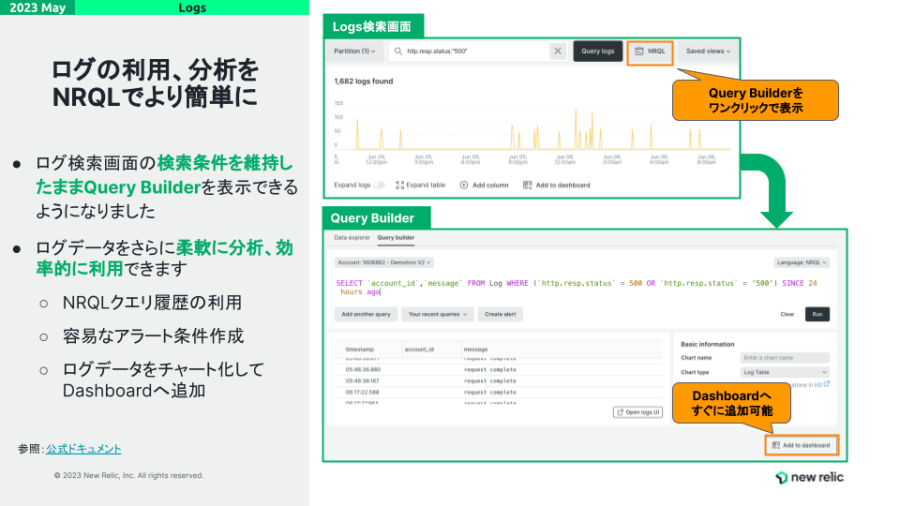Click the account_id column header
The height and width of the screenshot is (506, 900).
419,349
